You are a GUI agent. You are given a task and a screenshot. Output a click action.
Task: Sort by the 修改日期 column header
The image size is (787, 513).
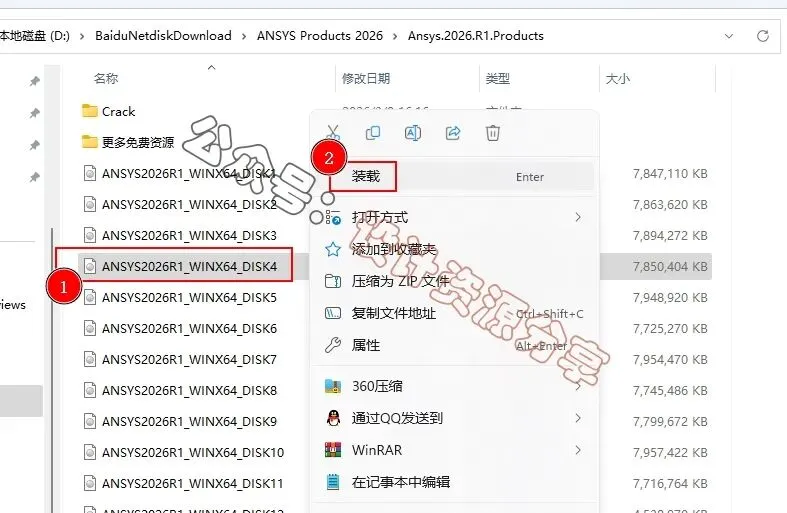tap(366, 78)
